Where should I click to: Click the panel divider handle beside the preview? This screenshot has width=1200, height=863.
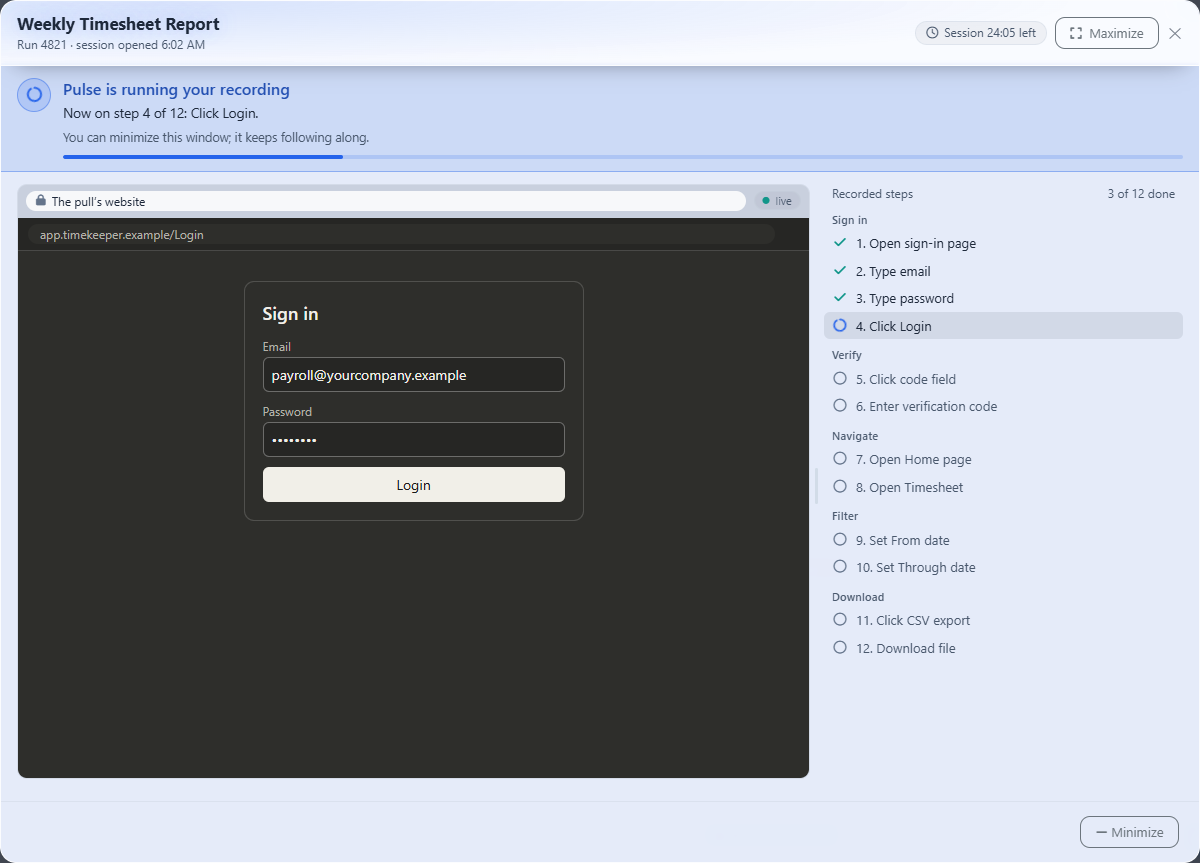coord(817,486)
